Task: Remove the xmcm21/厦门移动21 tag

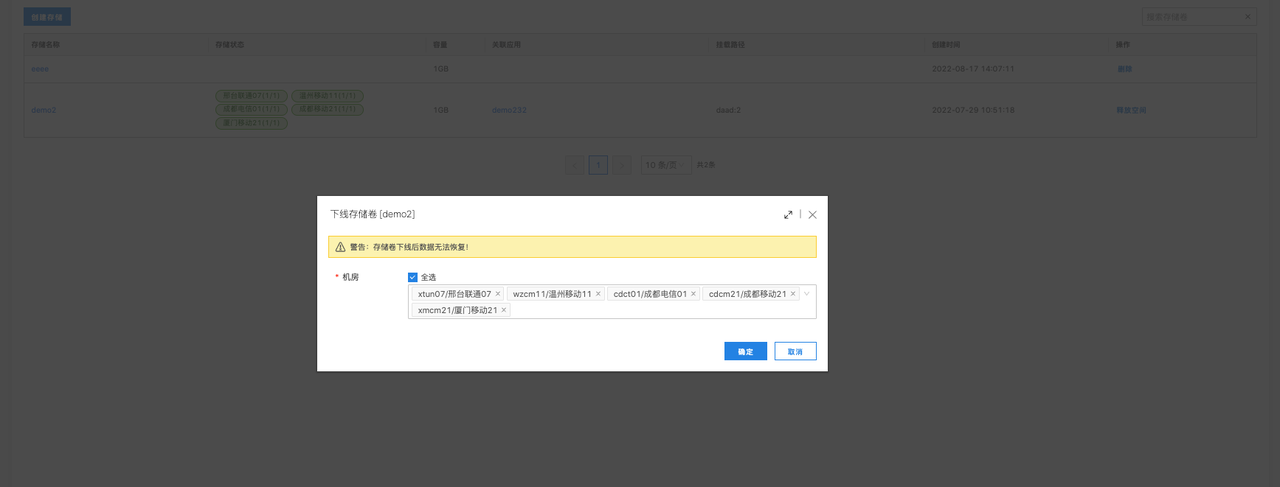Action: tap(504, 310)
